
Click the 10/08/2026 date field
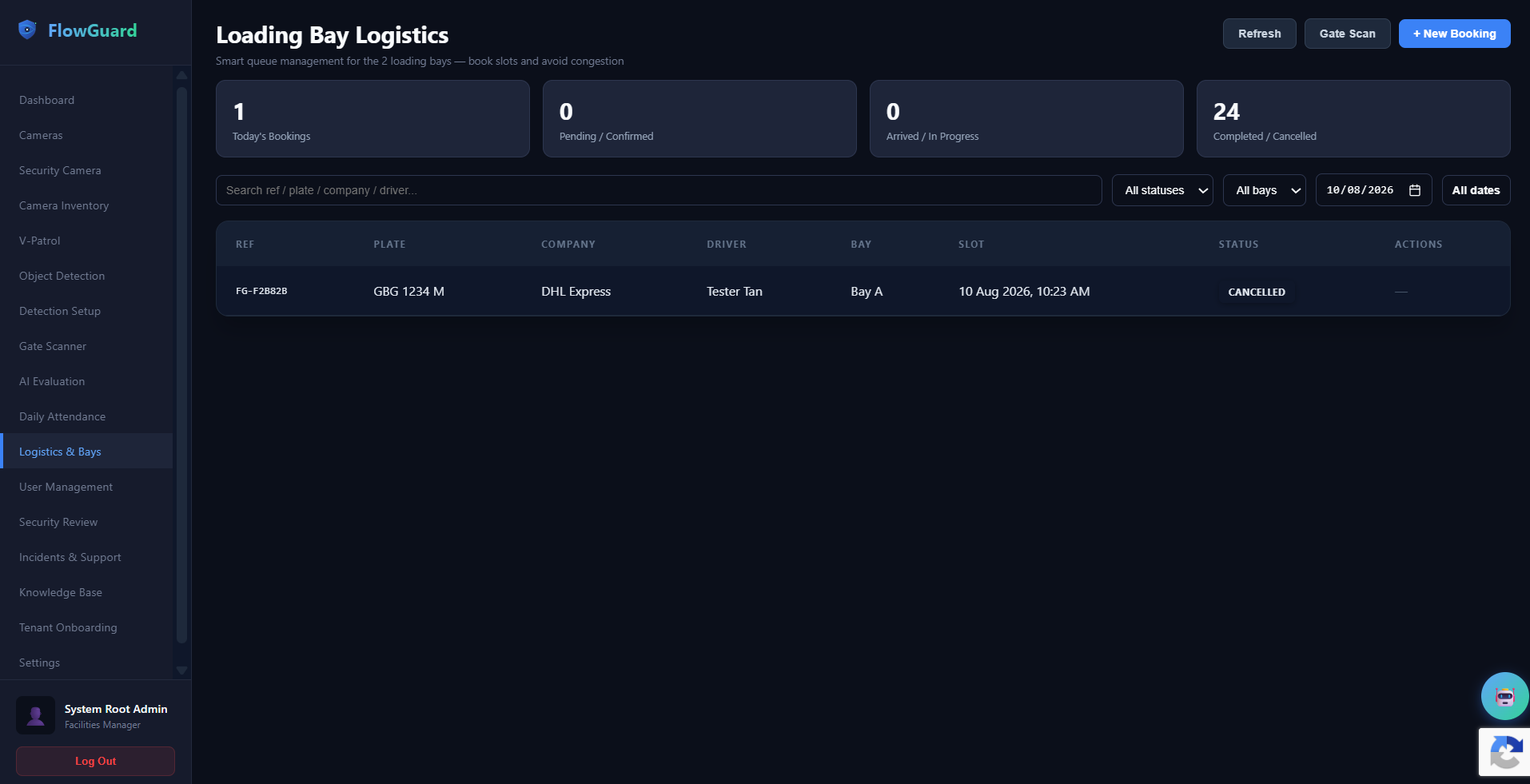pos(1373,190)
